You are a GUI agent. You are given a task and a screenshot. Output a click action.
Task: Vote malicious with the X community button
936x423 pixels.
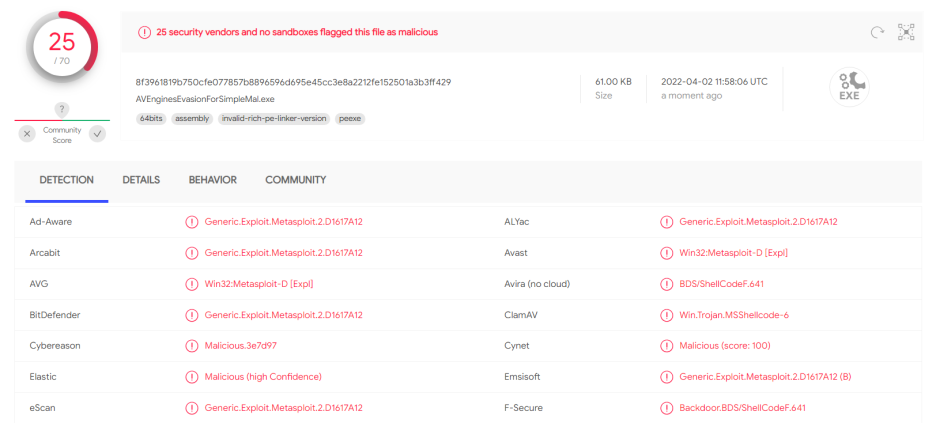[27, 134]
